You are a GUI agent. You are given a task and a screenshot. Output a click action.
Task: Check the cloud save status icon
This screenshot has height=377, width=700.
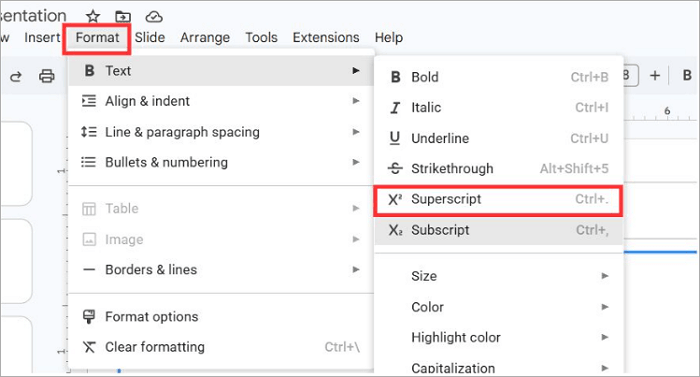click(x=154, y=17)
